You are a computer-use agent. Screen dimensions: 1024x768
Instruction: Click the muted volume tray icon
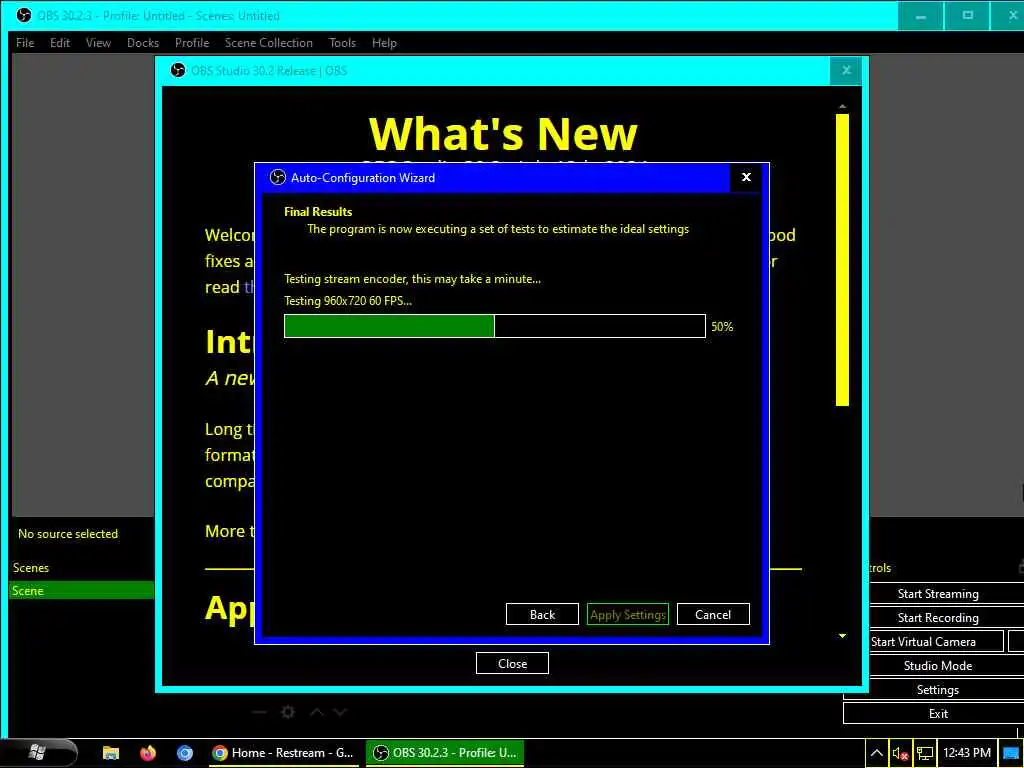[900, 753]
